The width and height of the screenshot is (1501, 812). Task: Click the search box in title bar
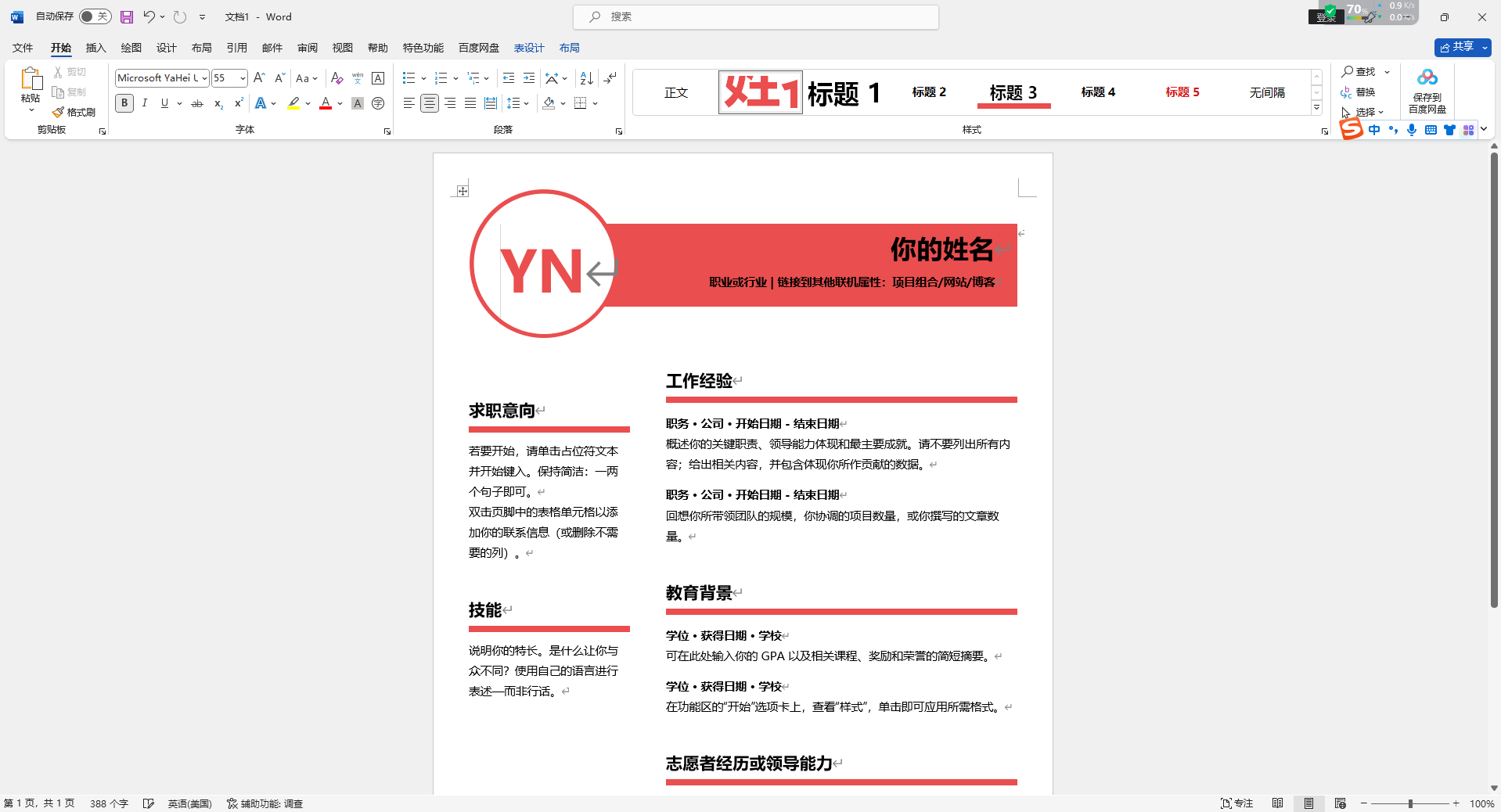[x=756, y=16]
